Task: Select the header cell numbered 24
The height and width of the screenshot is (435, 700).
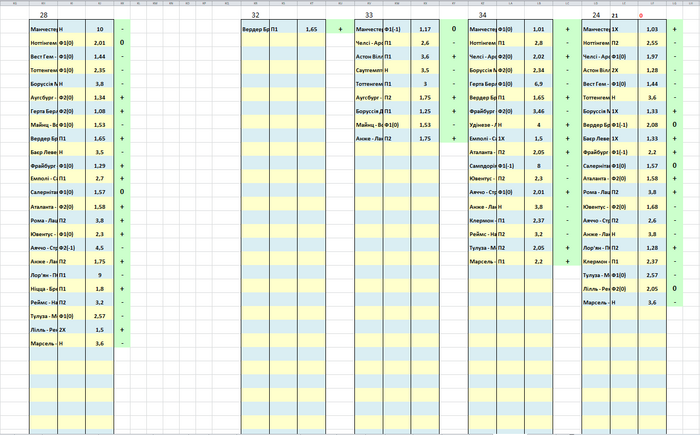Action: click(596, 15)
